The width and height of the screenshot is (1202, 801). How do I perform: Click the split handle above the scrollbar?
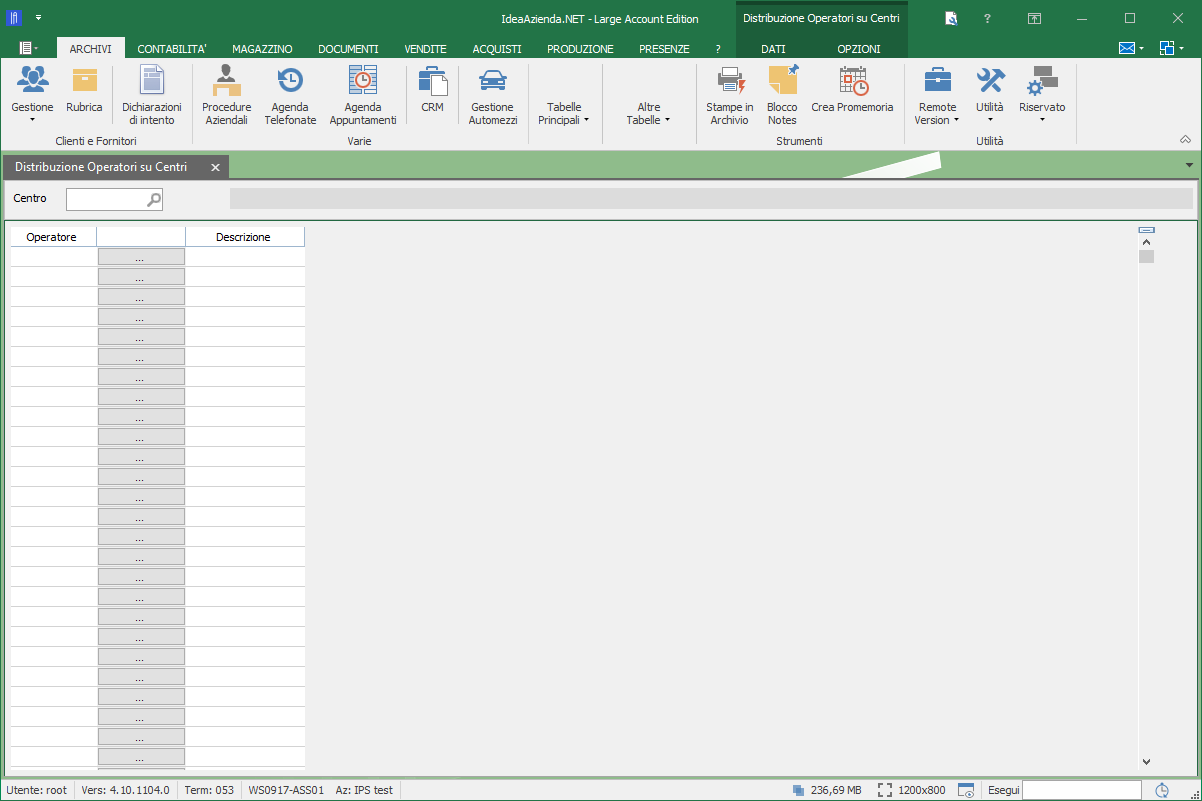(1147, 230)
